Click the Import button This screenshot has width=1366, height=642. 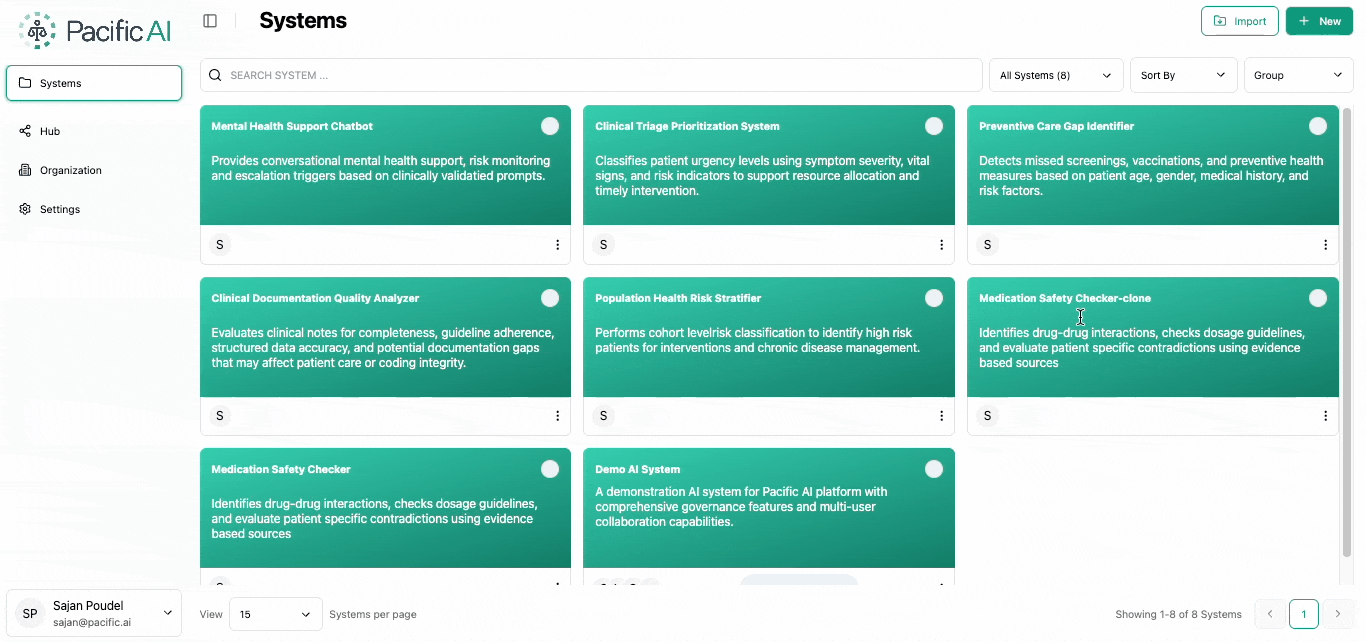tap(1239, 21)
